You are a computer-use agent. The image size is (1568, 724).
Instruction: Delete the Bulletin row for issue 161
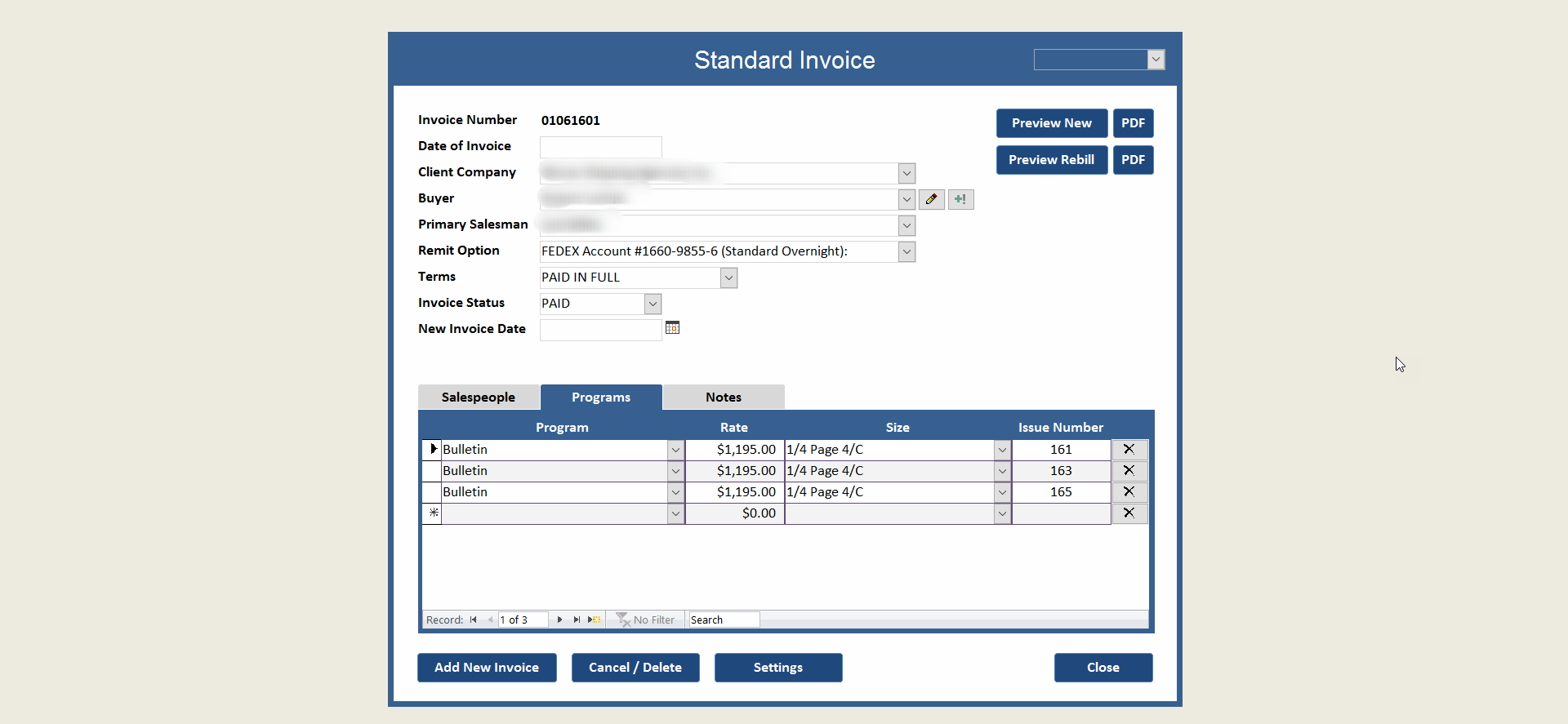point(1129,450)
